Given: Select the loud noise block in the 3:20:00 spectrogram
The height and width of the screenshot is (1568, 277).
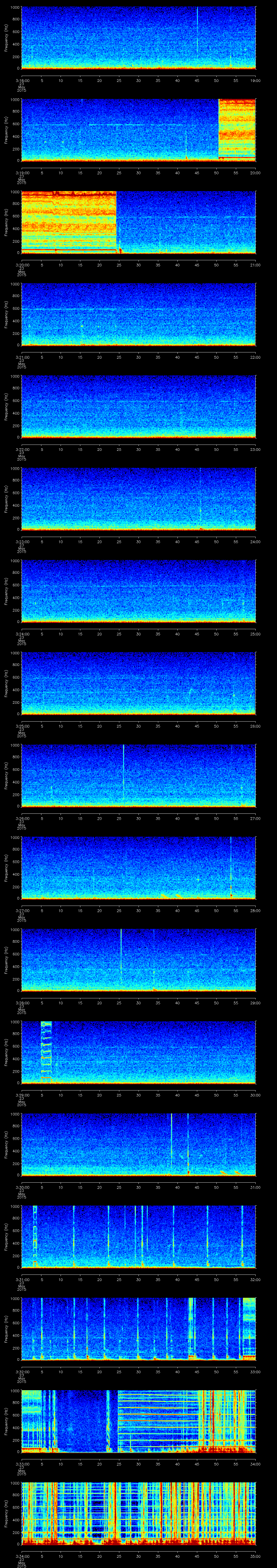Looking at the screenshot, I should pyautogui.click(x=69, y=222).
